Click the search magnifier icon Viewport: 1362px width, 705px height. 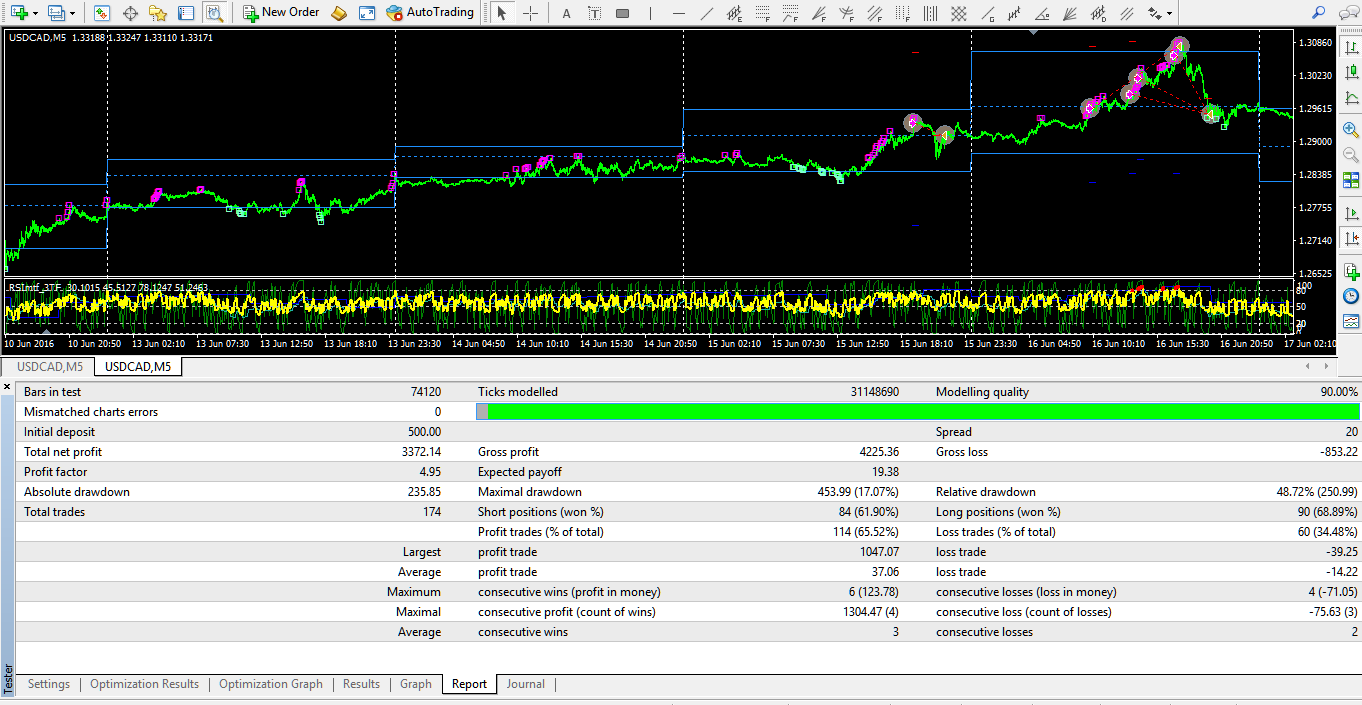(1317, 12)
